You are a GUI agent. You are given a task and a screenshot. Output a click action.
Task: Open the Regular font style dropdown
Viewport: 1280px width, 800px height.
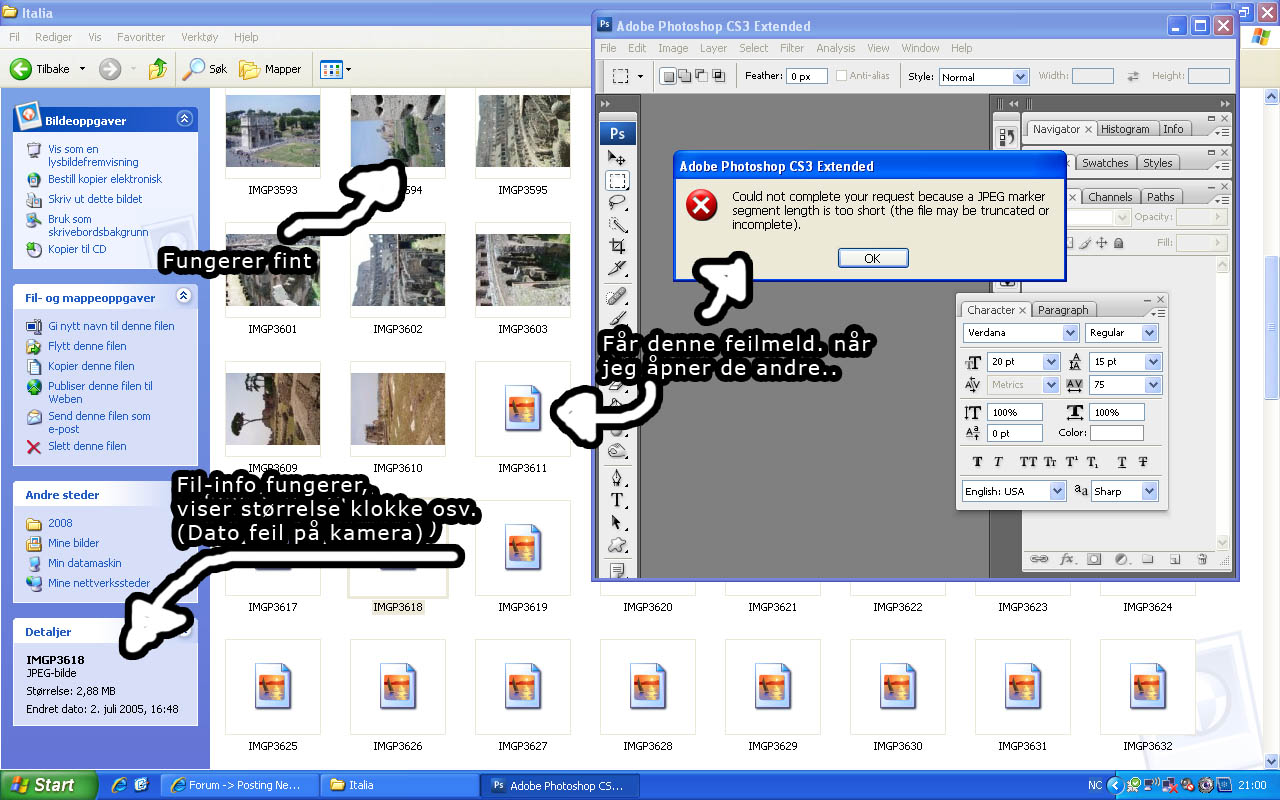[x=1122, y=333]
